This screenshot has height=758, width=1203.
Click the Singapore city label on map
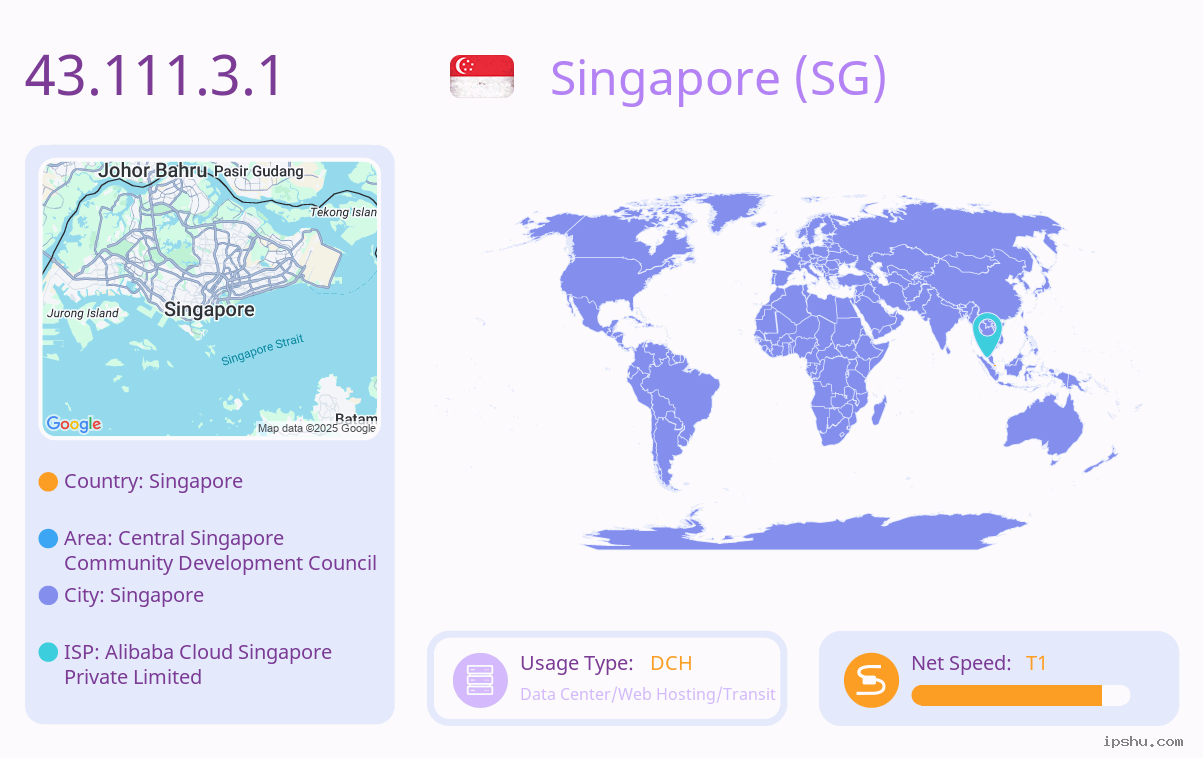pyautogui.click(x=209, y=310)
